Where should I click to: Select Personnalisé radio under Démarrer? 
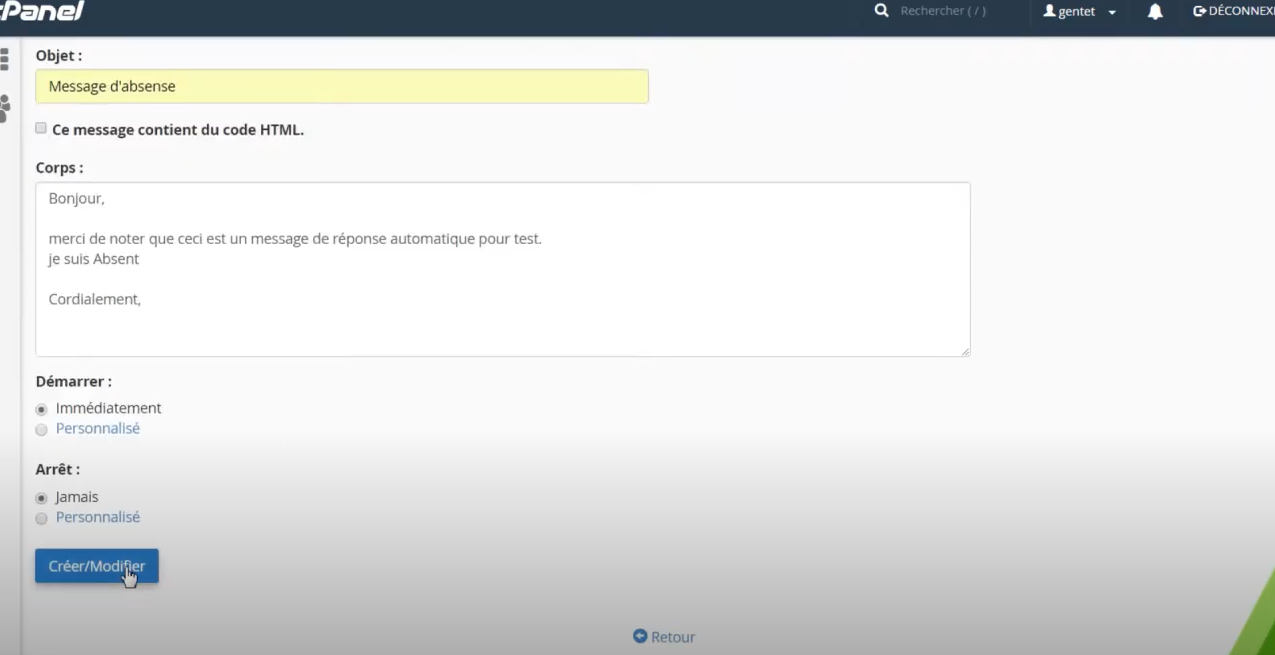point(41,430)
